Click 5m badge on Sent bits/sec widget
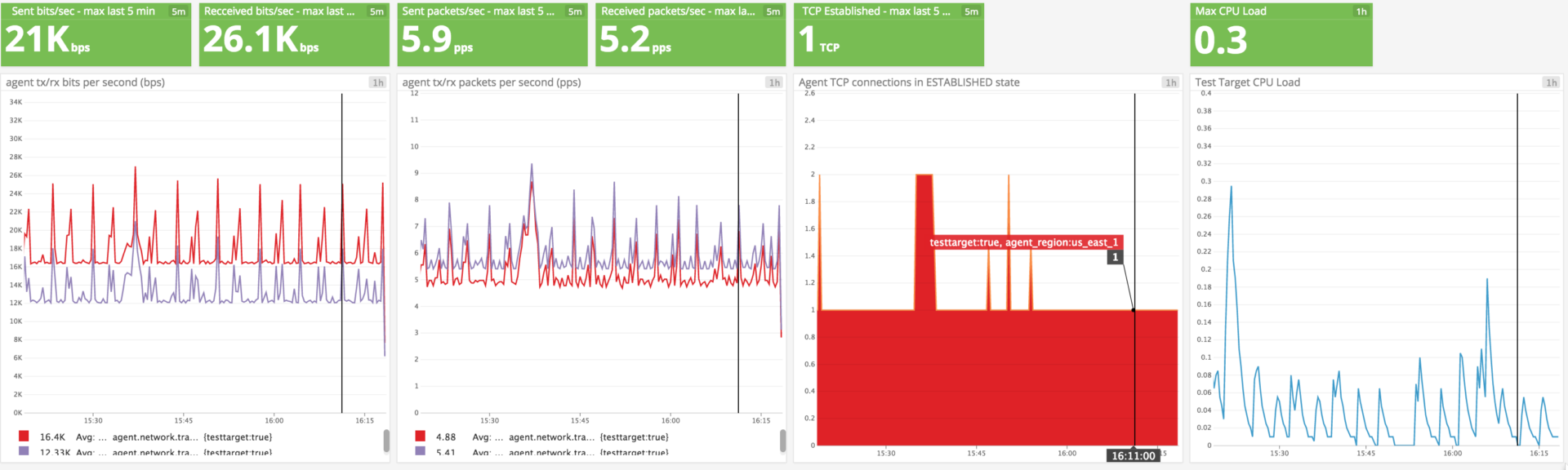 (x=178, y=11)
